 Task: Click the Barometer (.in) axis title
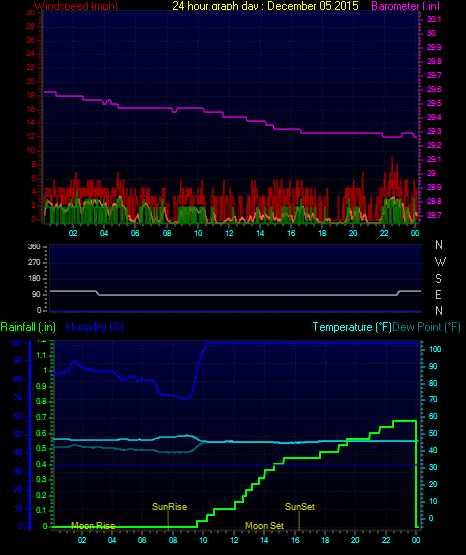(405, 5)
